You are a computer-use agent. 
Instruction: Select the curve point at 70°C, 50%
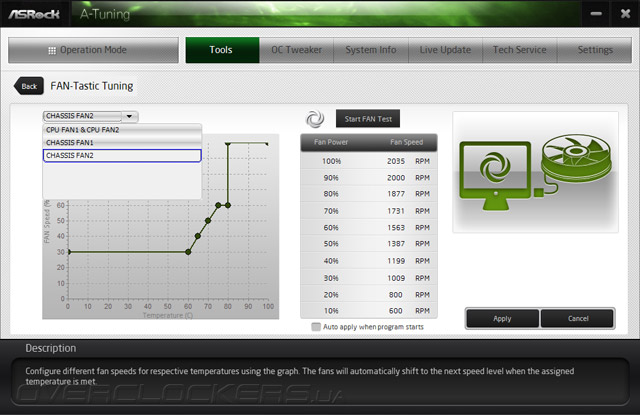pos(208,220)
